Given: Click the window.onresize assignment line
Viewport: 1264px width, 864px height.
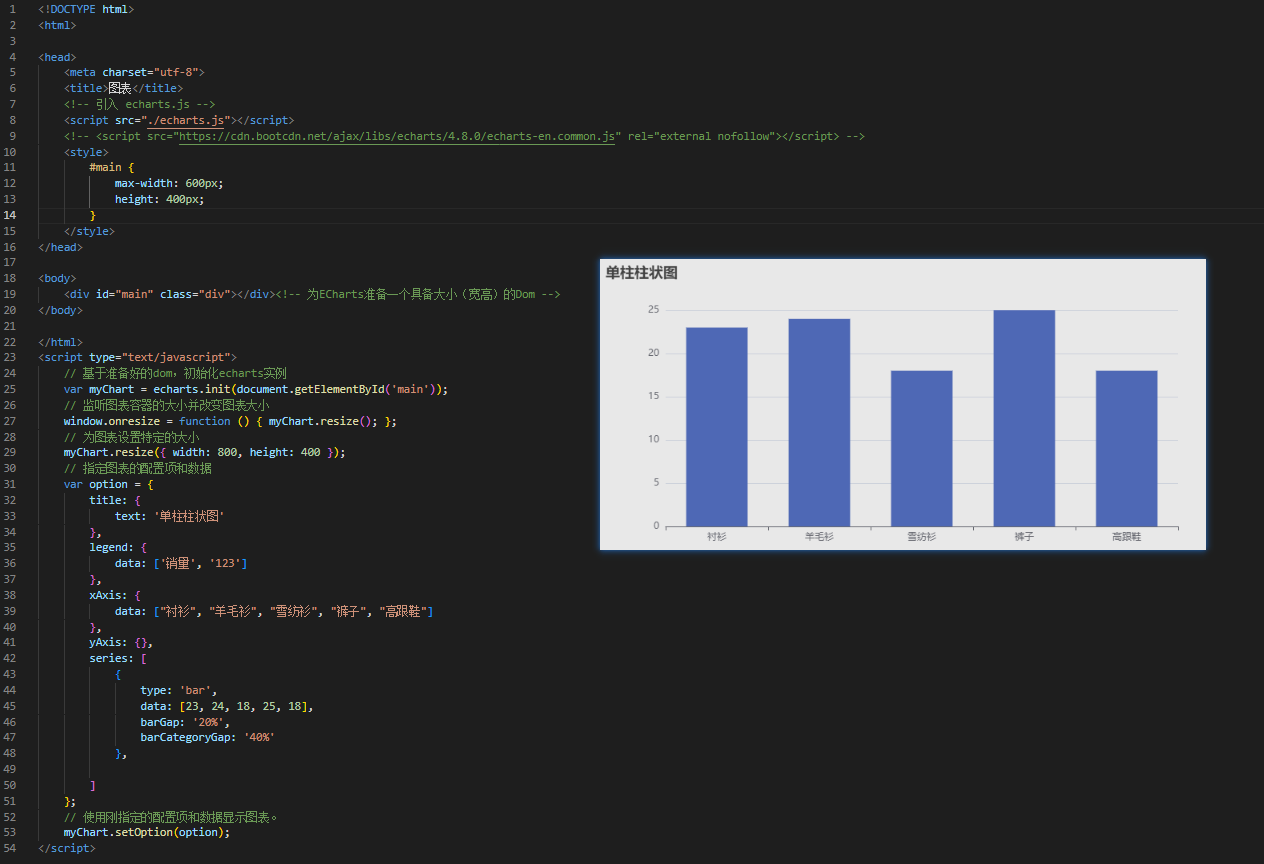Looking at the screenshot, I should (230, 421).
